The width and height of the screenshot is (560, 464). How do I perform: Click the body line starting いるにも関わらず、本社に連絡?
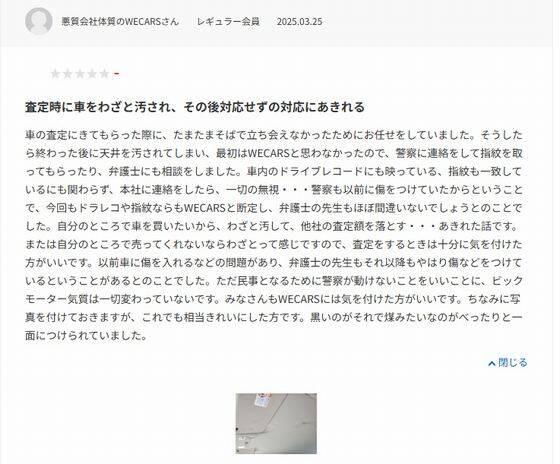pos(274,190)
